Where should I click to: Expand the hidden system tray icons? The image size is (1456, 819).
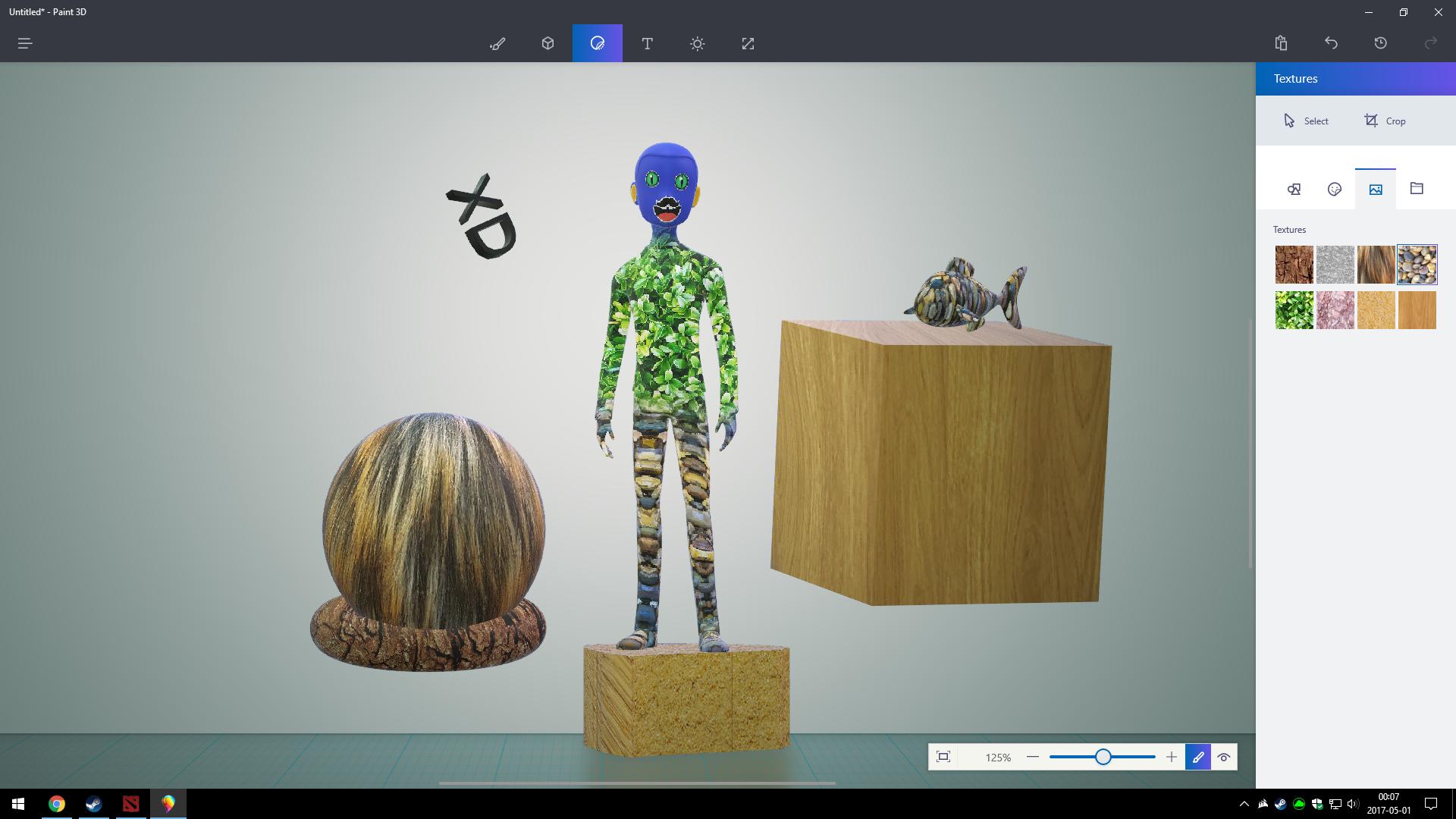pyautogui.click(x=1244, y=804)
